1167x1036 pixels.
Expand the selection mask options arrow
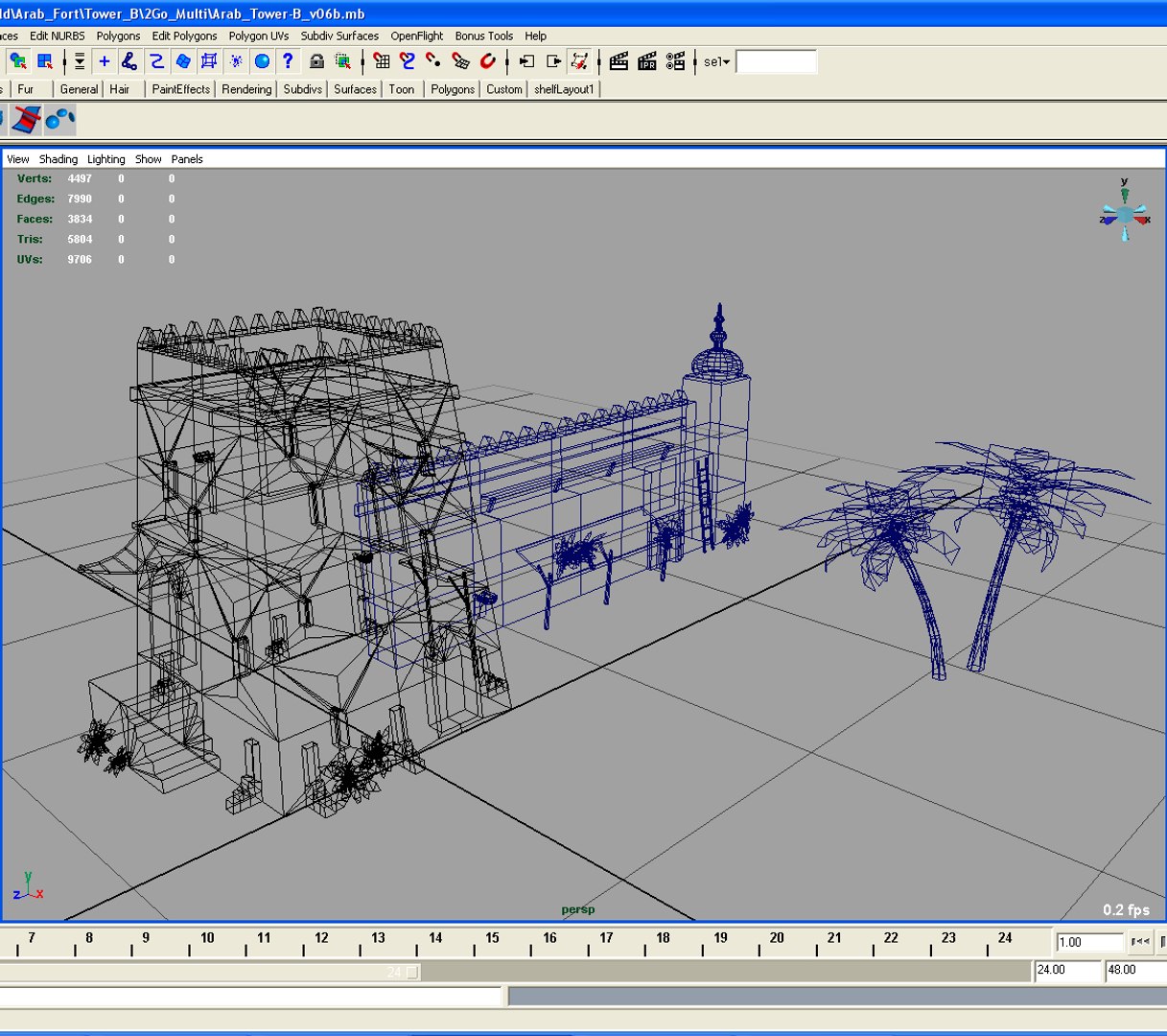[80, 61]
